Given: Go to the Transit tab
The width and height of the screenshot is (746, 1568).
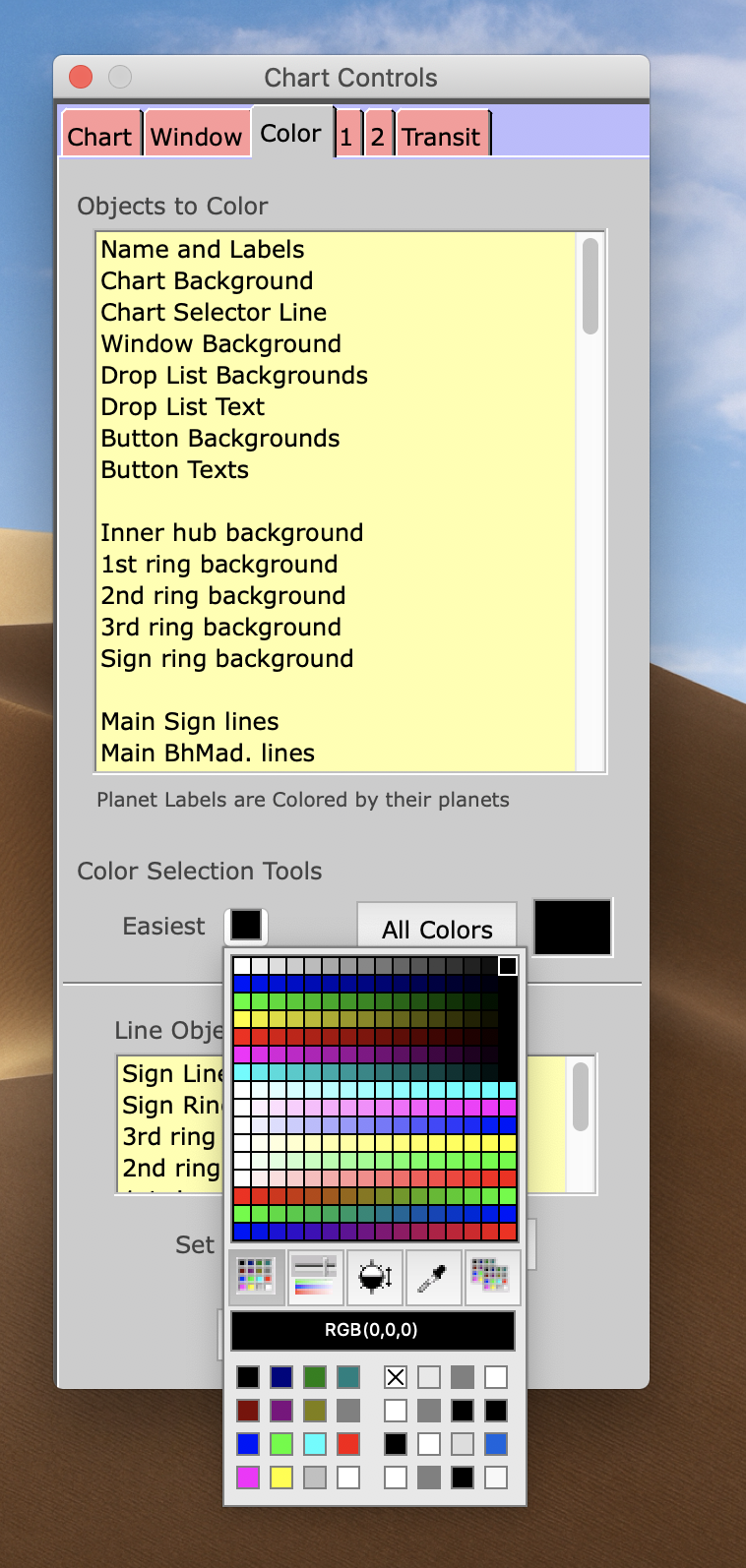Looking at the screenshot, I should pos(441,137).
